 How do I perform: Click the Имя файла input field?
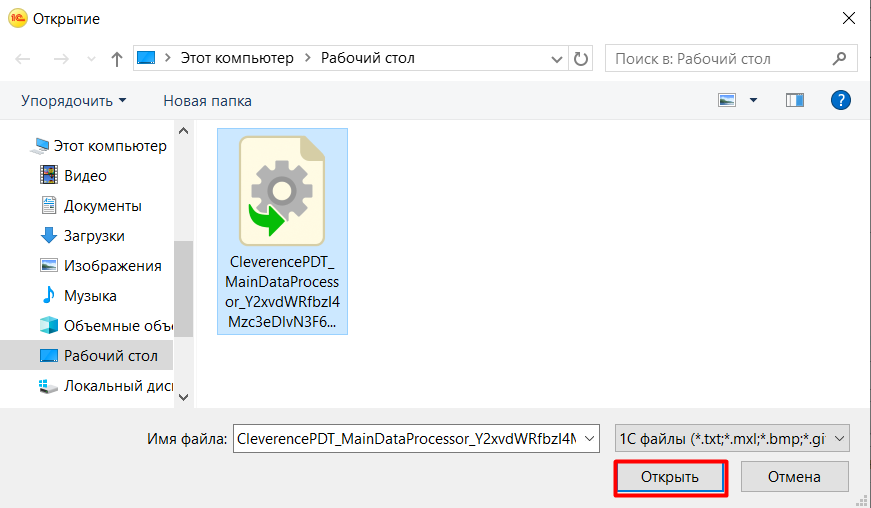(407, 439)
